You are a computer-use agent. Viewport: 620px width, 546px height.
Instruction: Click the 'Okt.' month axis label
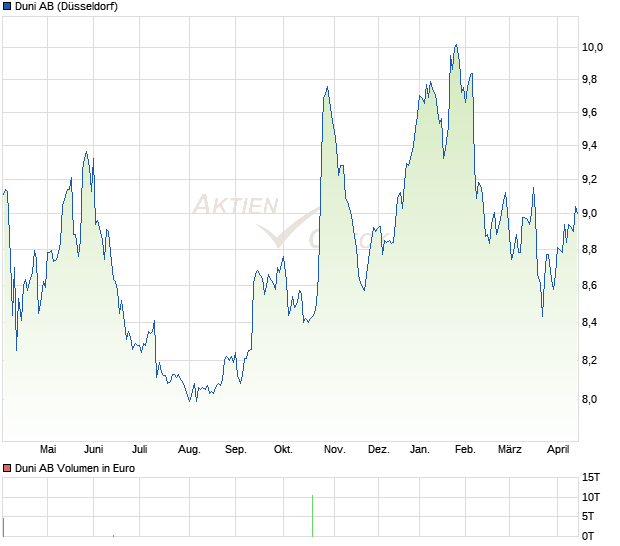coord(283,450)
